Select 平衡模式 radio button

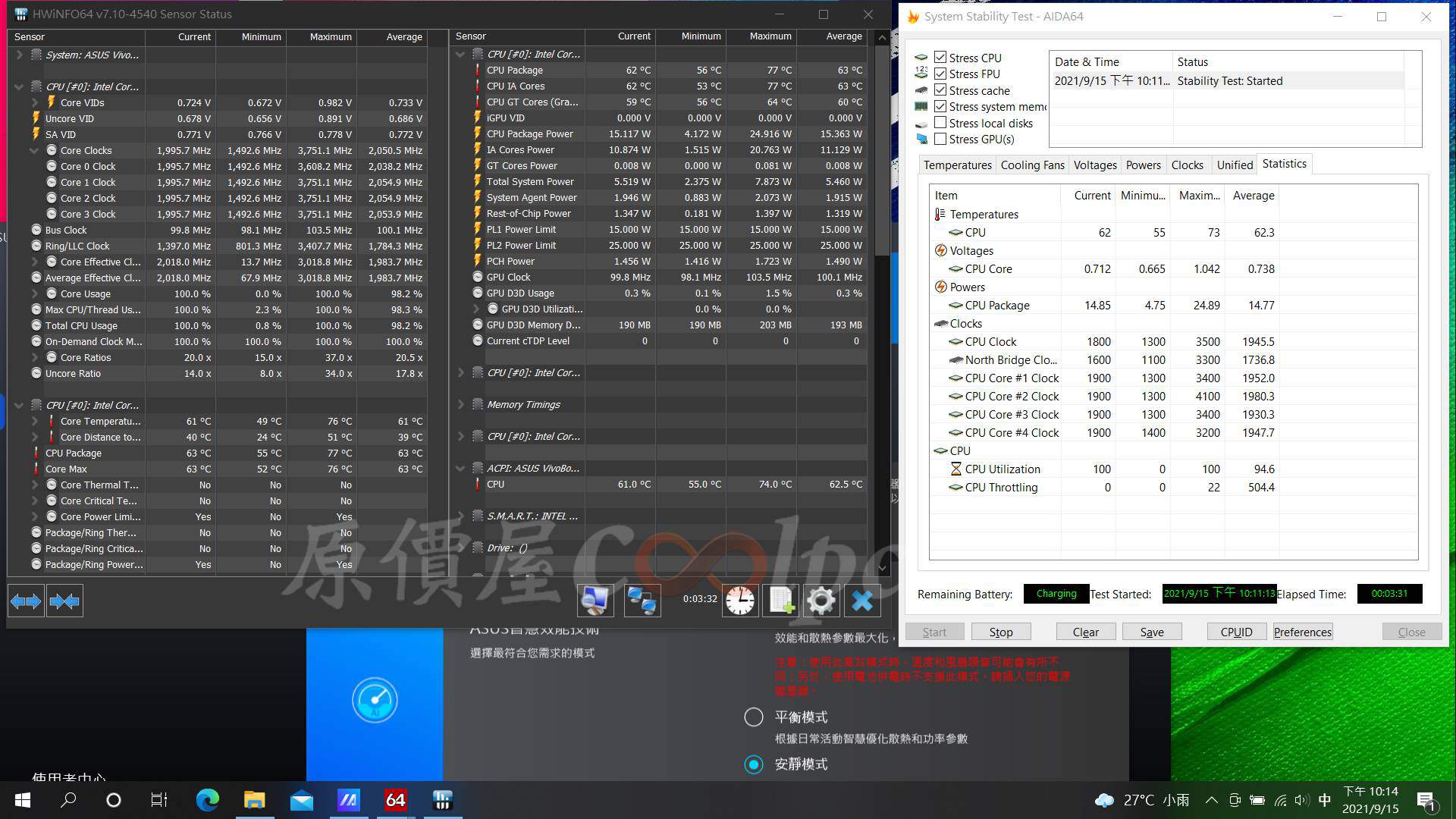click(x=754, y=717)
